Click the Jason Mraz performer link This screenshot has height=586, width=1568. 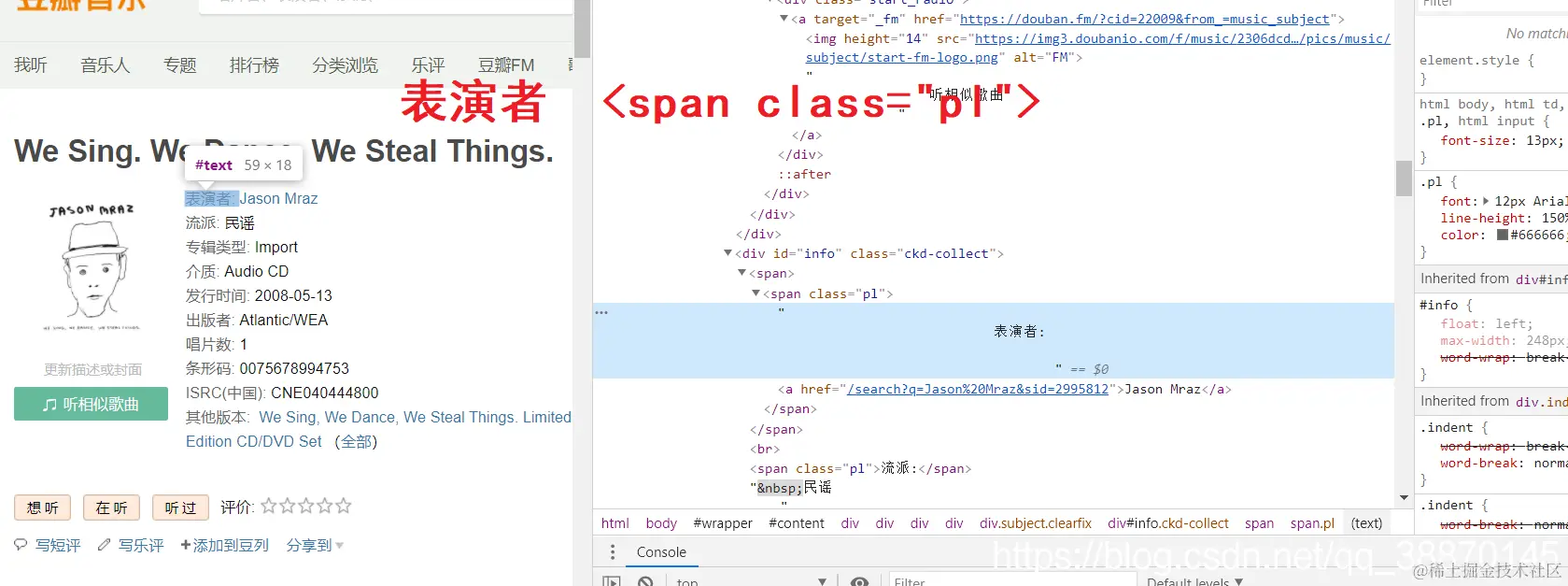pyautogui.click(x=278, y=198)
